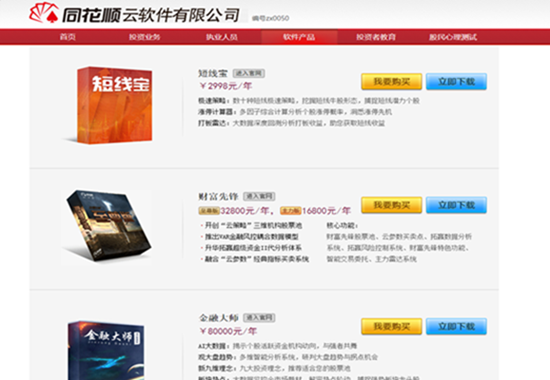Select the 软件产品 navigation tab
This screenshot has height=380, width=550.
tap(299, 37)
